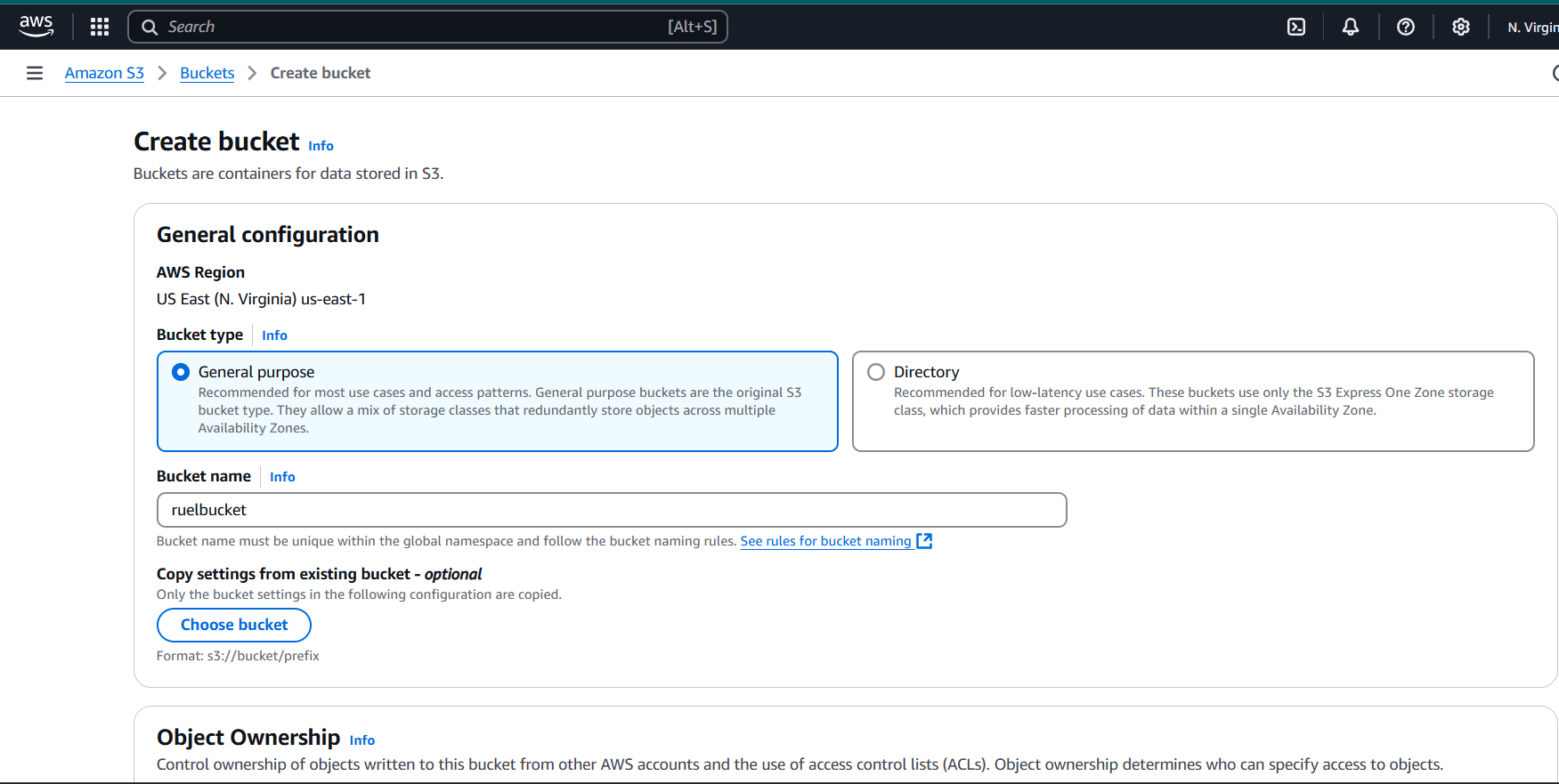Click the search magnifier icon
1559x784 pixels.
coord(150,27)
